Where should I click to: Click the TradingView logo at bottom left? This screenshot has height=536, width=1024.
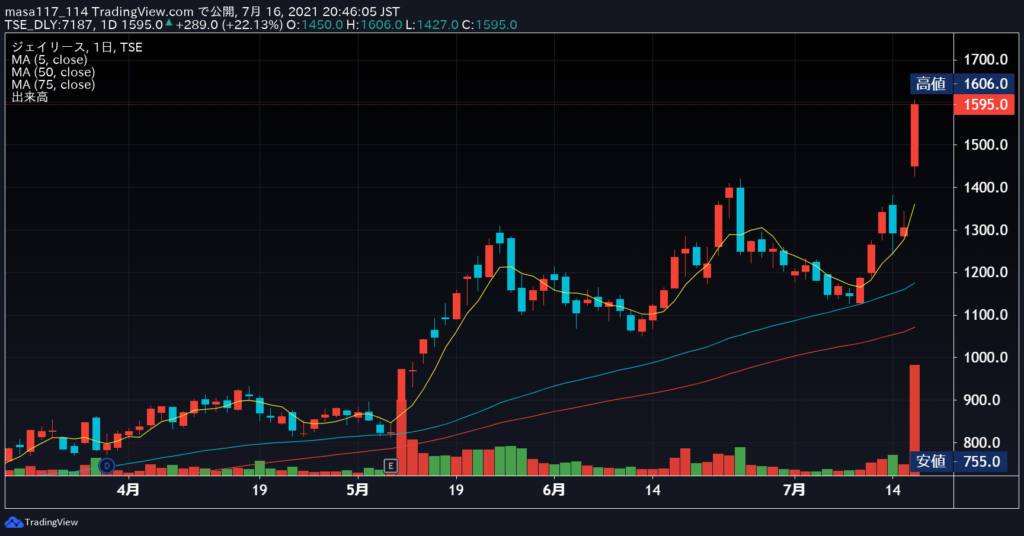41,522
